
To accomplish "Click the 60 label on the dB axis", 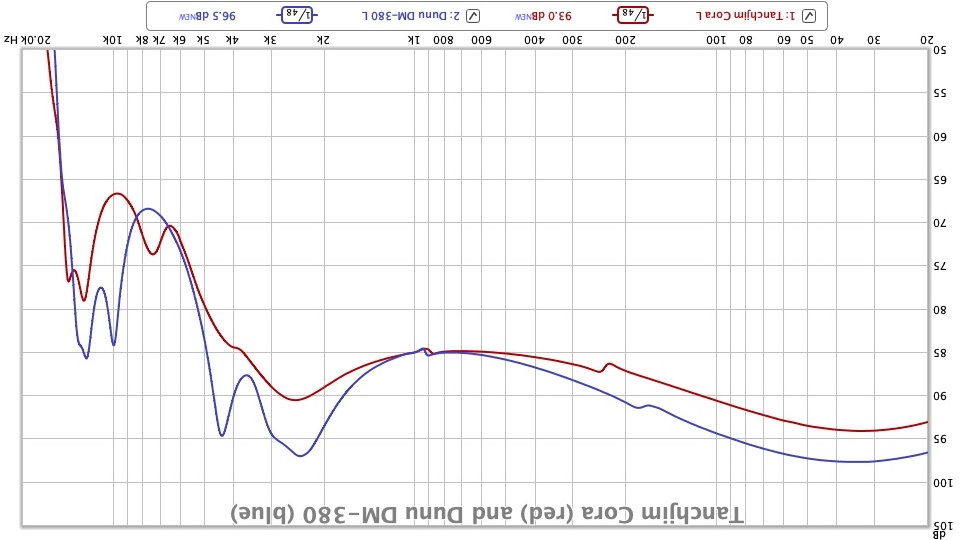I will click(x=940, y=137).
